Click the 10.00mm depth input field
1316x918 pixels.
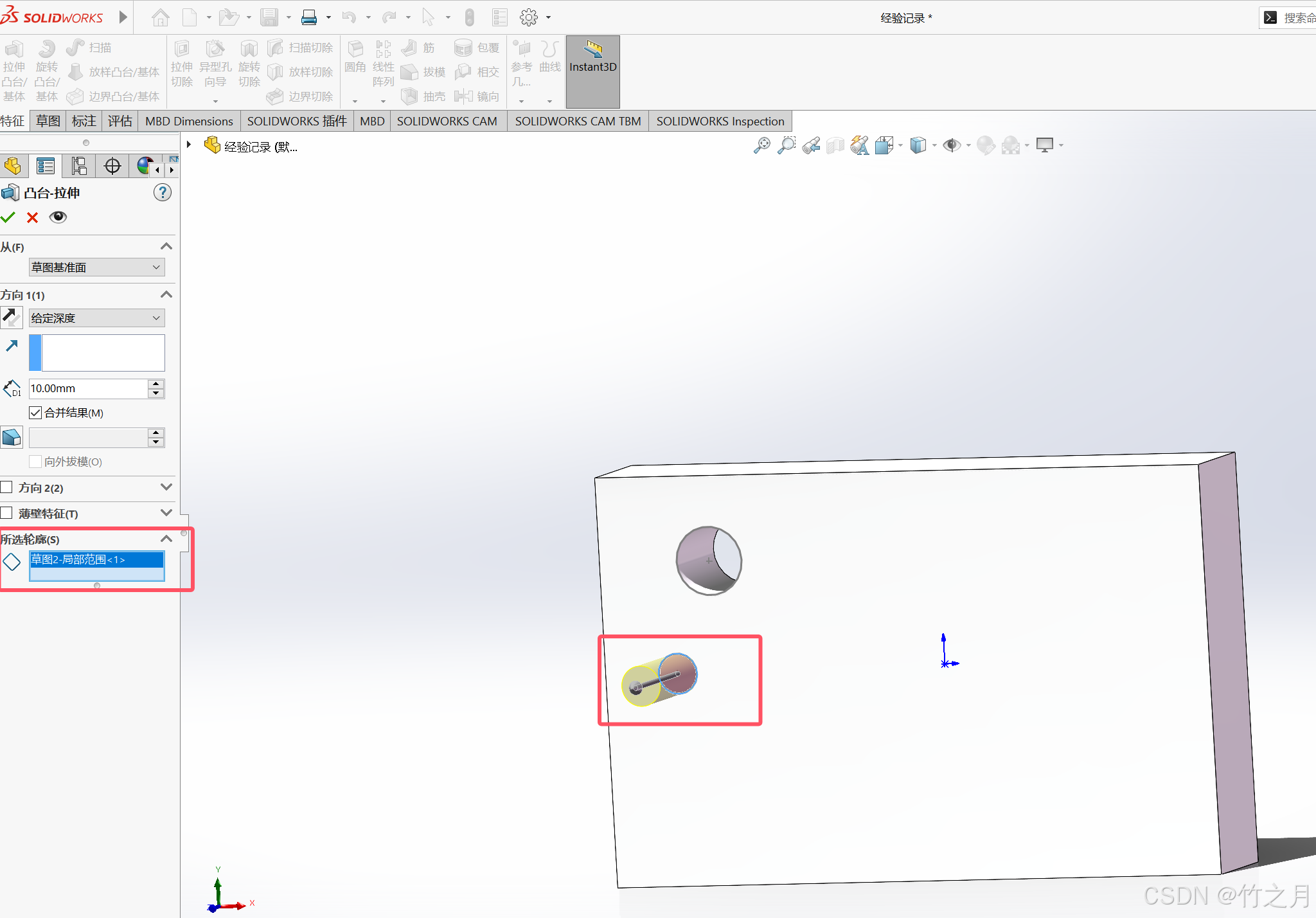[x=88, y=388]
